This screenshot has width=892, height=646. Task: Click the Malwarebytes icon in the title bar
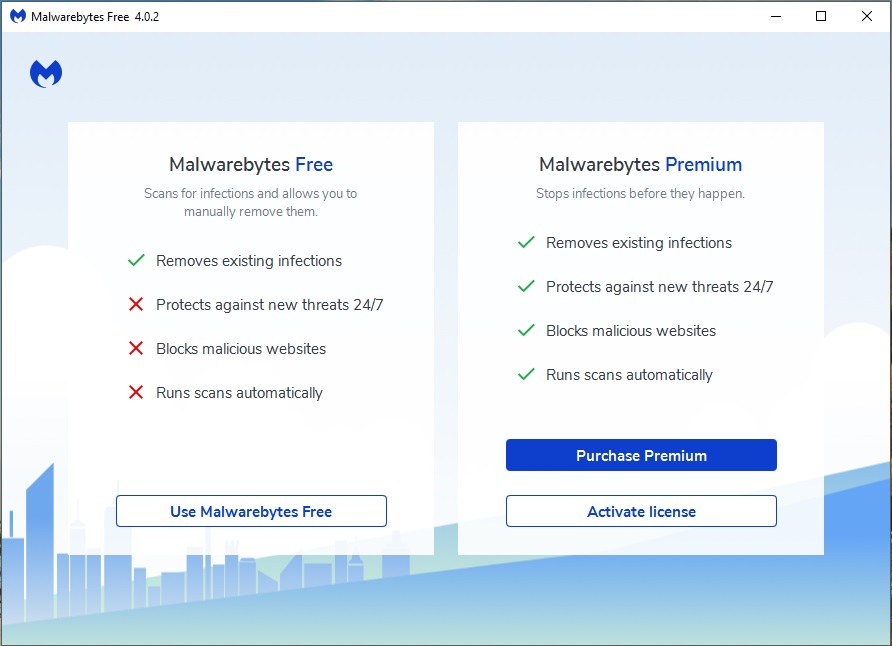17,16
